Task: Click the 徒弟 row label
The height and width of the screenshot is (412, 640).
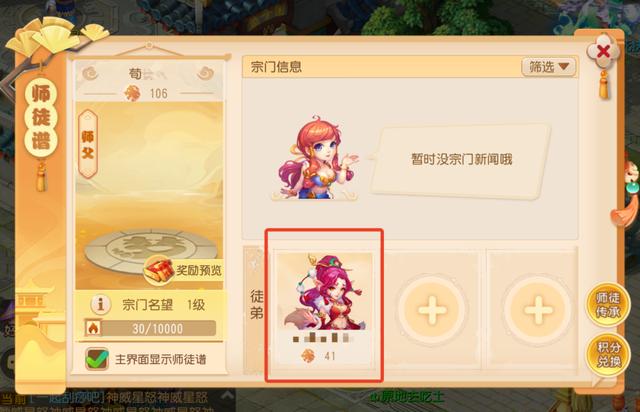Action: pos(257,305)
